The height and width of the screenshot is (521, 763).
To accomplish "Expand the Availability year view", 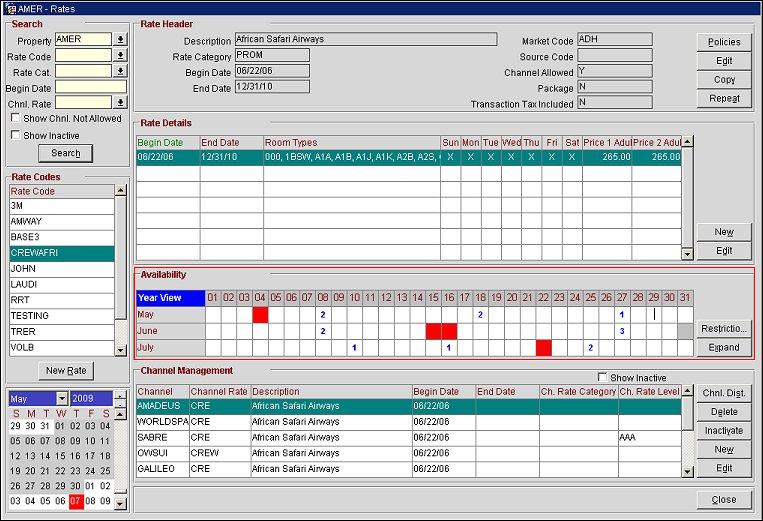I will click(x=724, y=347).
